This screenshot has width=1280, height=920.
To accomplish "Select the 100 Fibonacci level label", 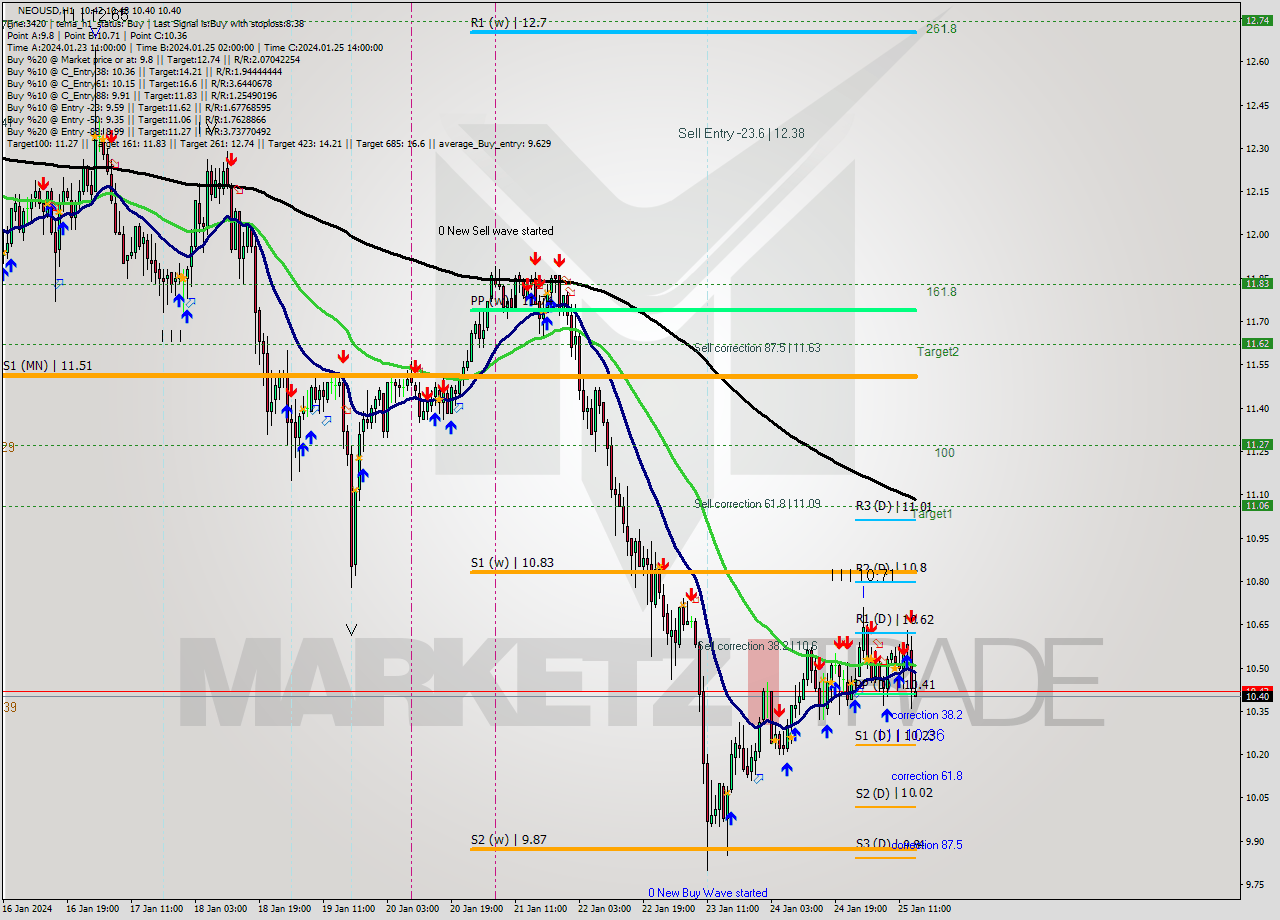I will (944, 453).
